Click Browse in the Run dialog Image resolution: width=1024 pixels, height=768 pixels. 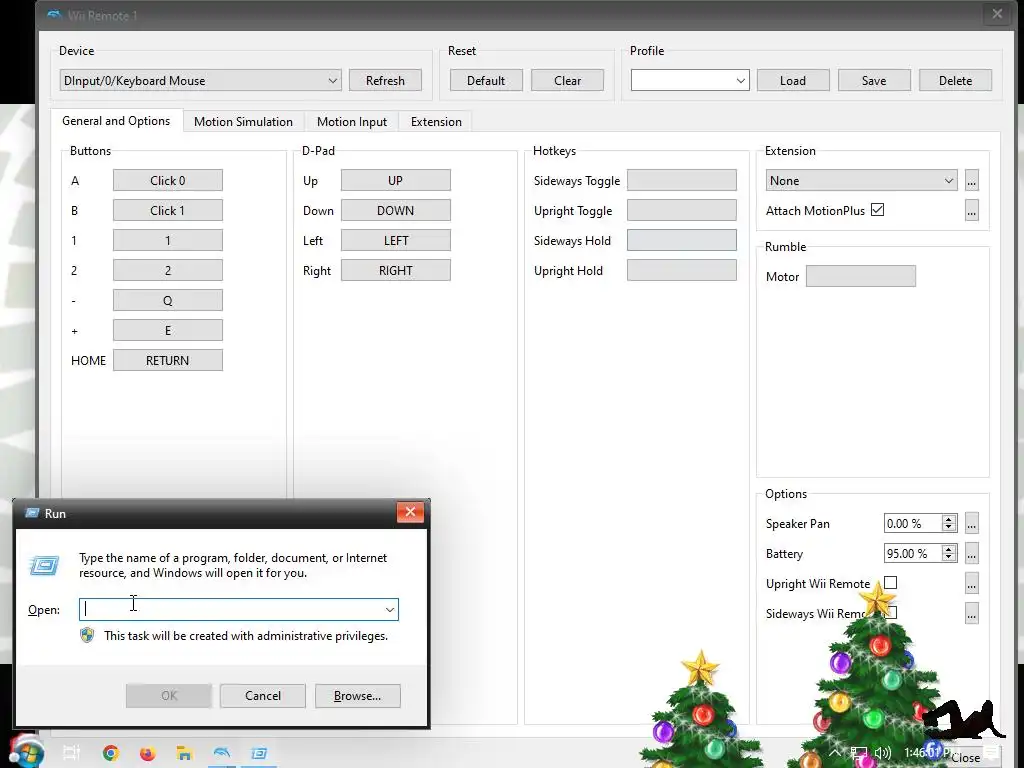[357, 696]
